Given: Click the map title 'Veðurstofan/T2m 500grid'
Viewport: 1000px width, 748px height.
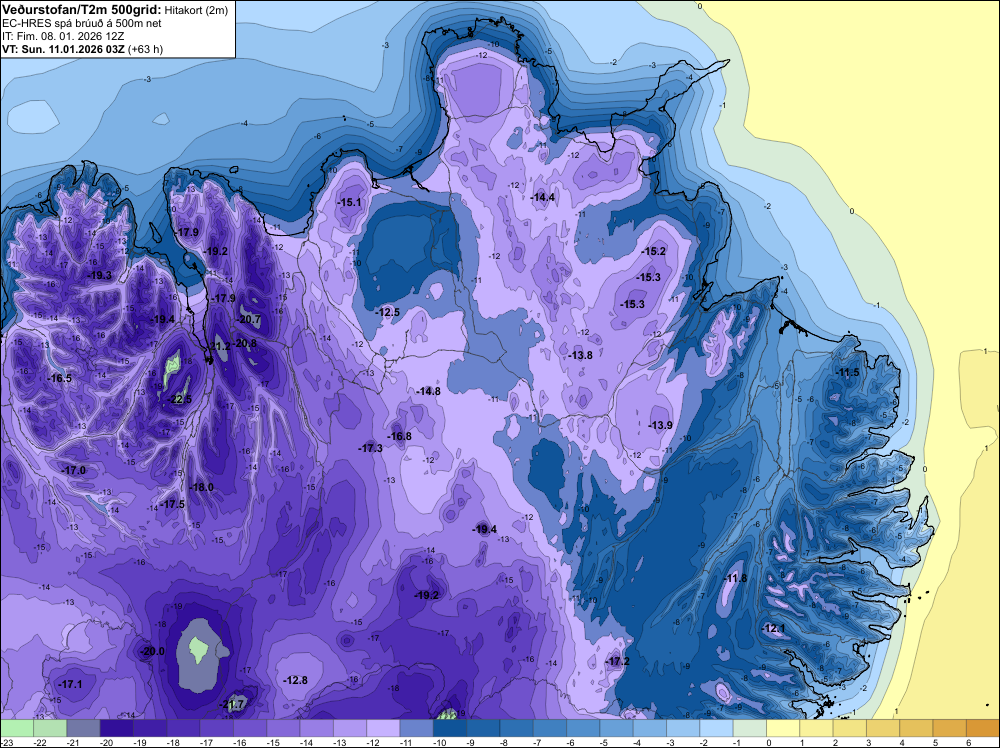Looking at the screenshot, I should click(81, 8).
